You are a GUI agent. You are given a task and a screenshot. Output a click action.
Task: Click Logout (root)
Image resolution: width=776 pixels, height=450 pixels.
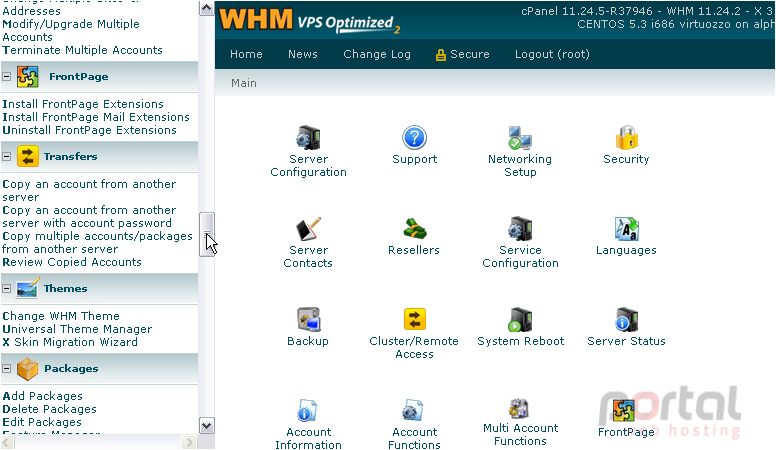552,54
